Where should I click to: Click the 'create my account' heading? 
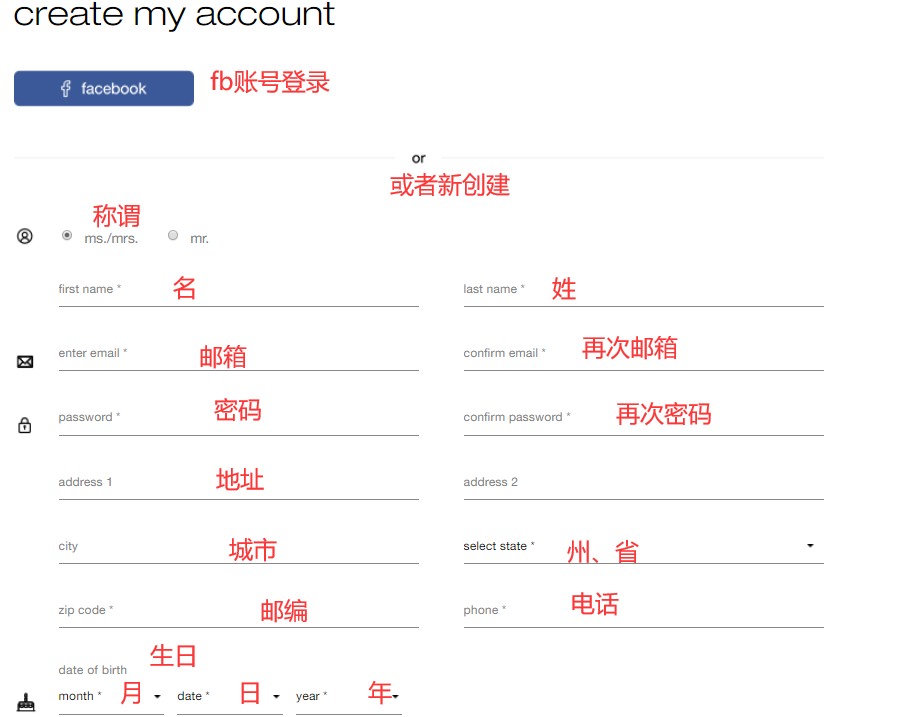coord(174,14)
